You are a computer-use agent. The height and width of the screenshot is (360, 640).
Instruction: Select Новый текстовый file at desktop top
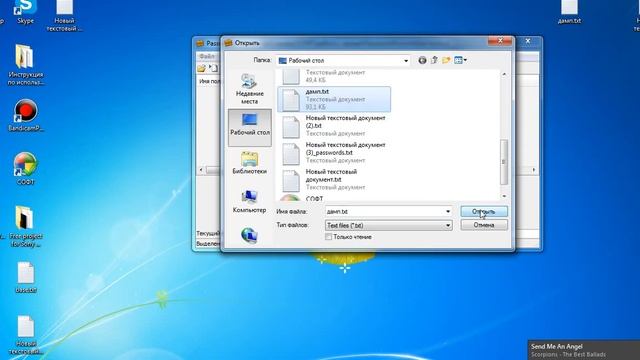pyautogui.click(x=64, y=16)
